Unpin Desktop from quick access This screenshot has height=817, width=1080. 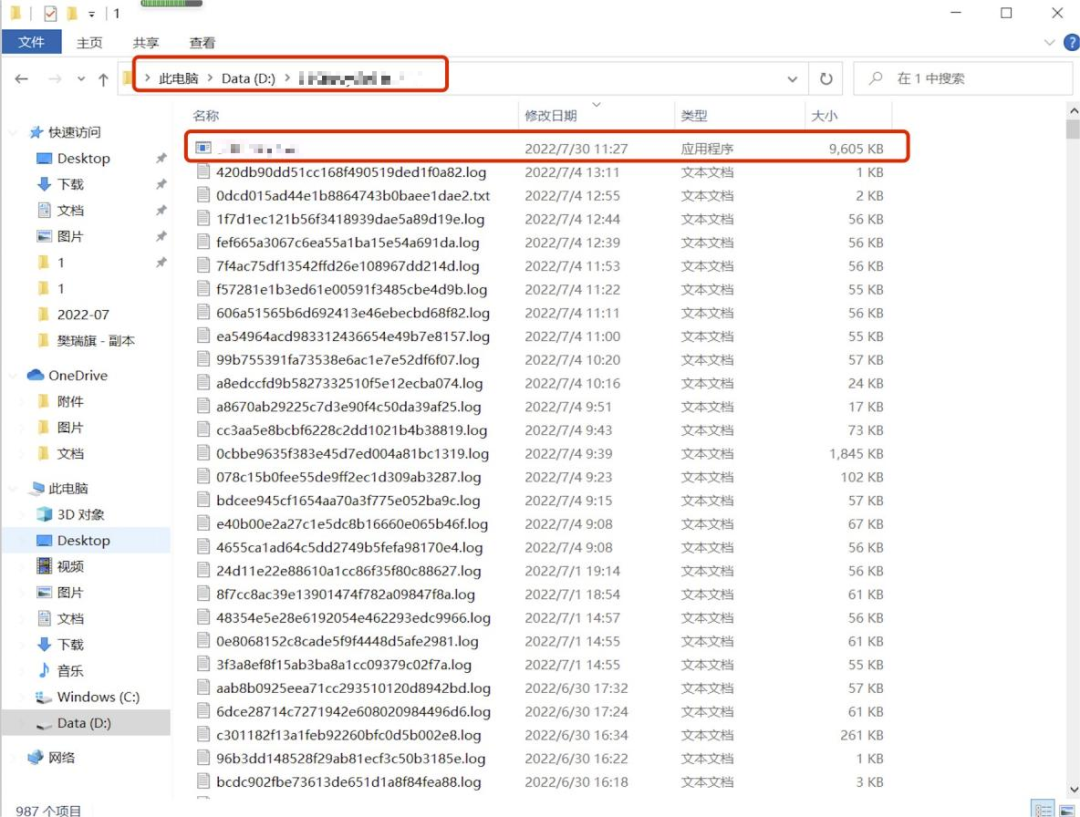tap(161, 158)
